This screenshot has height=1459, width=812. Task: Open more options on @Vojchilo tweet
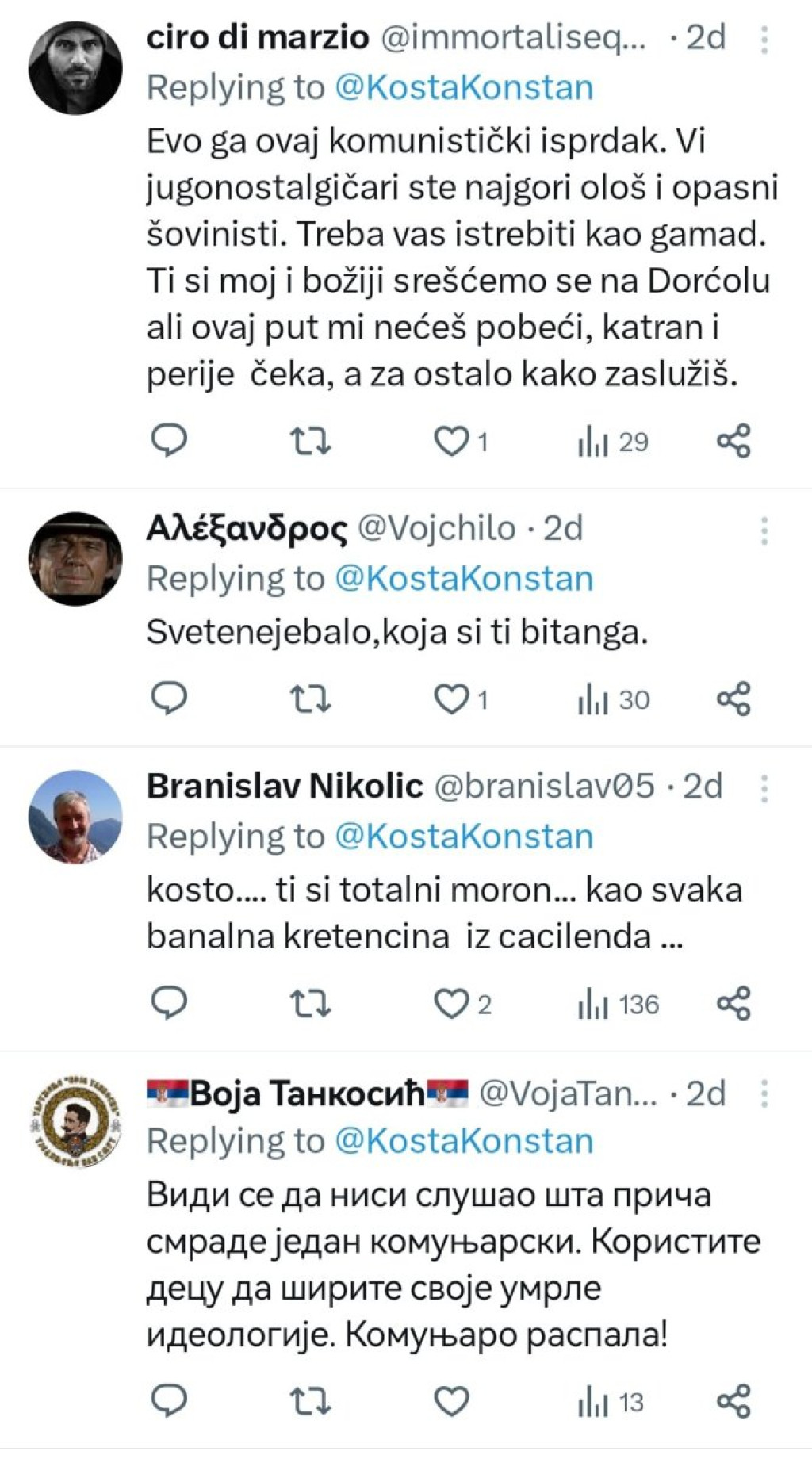point(764,530)
